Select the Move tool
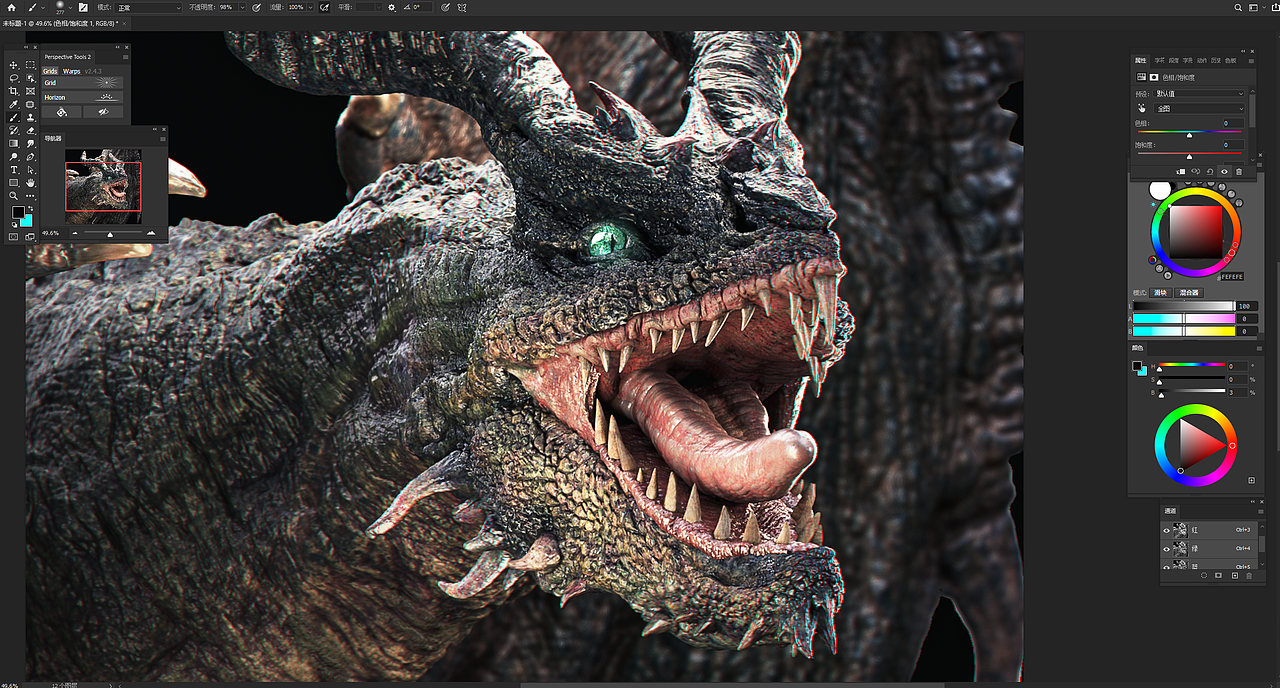This screenshot has width=1280, height=688. coord(13,65)
